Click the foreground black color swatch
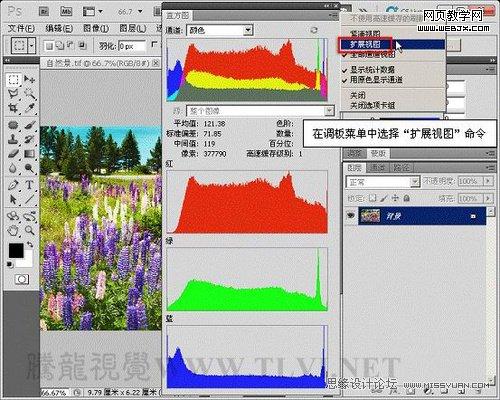The height and width of the screenshot is (400, 500). coord(16,250)
